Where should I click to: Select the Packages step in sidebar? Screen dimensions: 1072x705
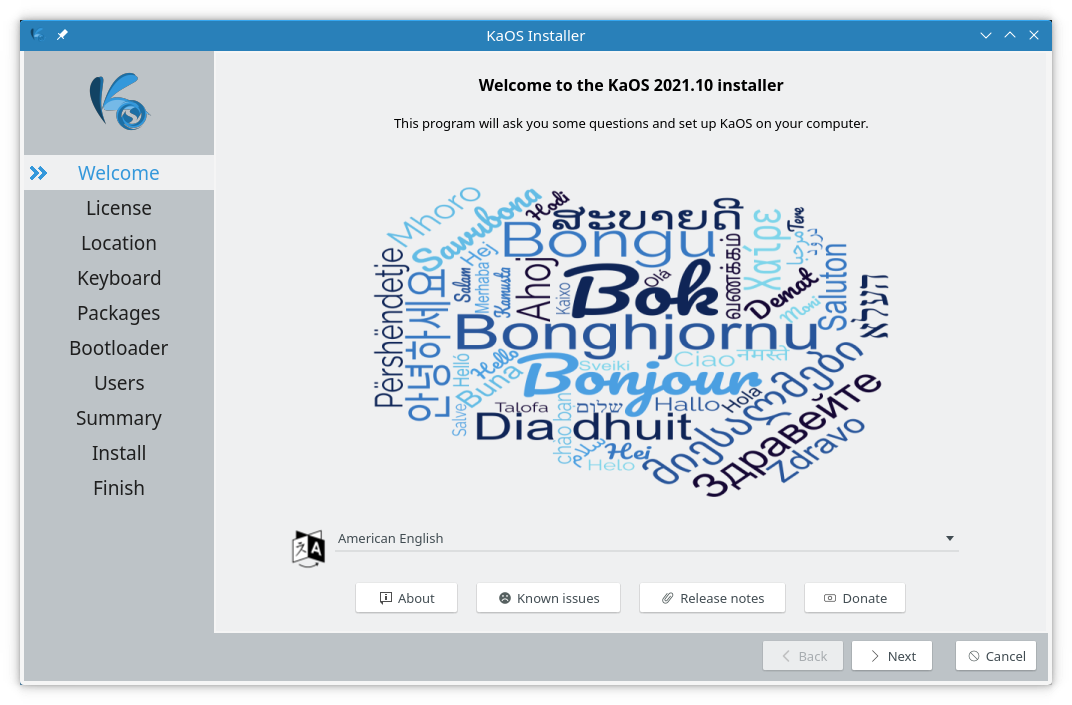(x=119, y=312)
